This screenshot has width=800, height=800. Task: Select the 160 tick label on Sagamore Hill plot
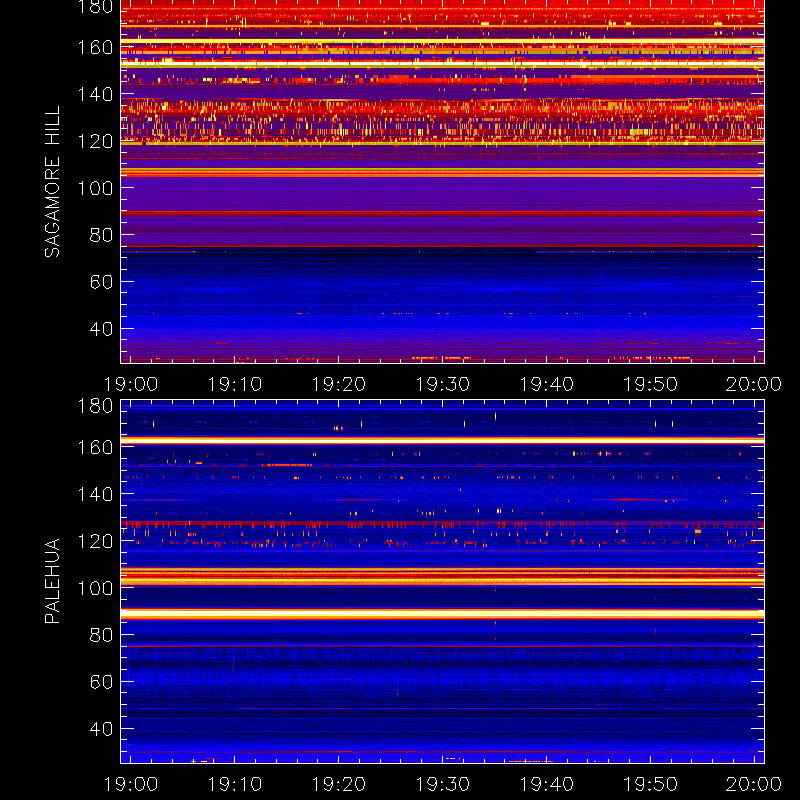click(95, 47)
